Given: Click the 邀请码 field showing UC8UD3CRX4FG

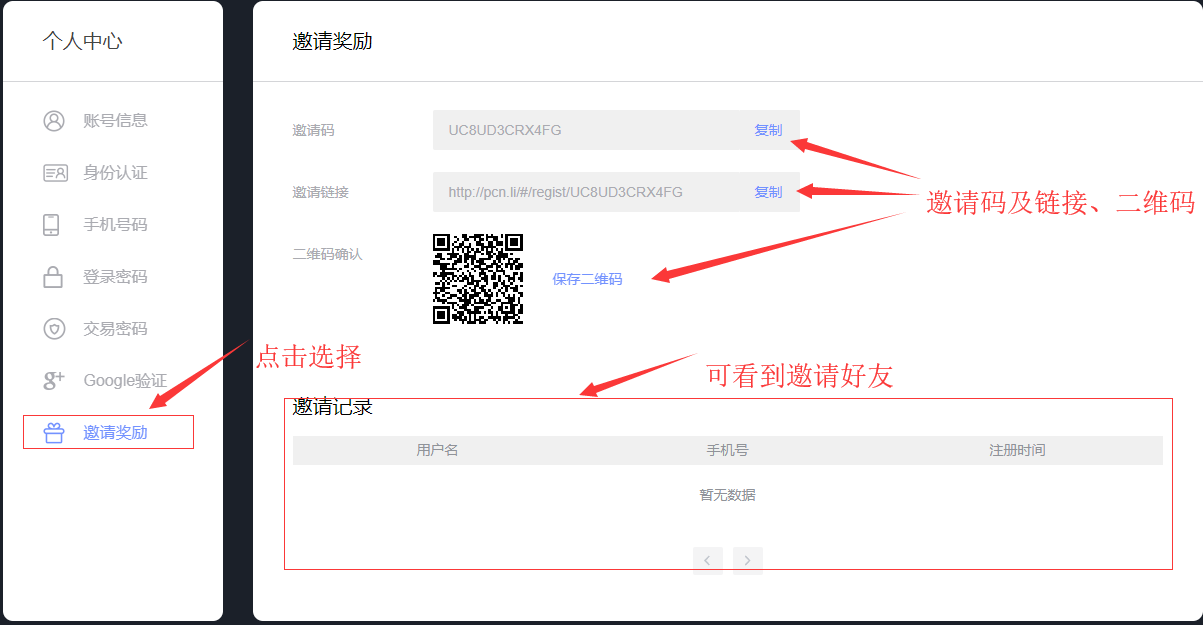Looking at the screenshot, I should [x=590, y=130].
